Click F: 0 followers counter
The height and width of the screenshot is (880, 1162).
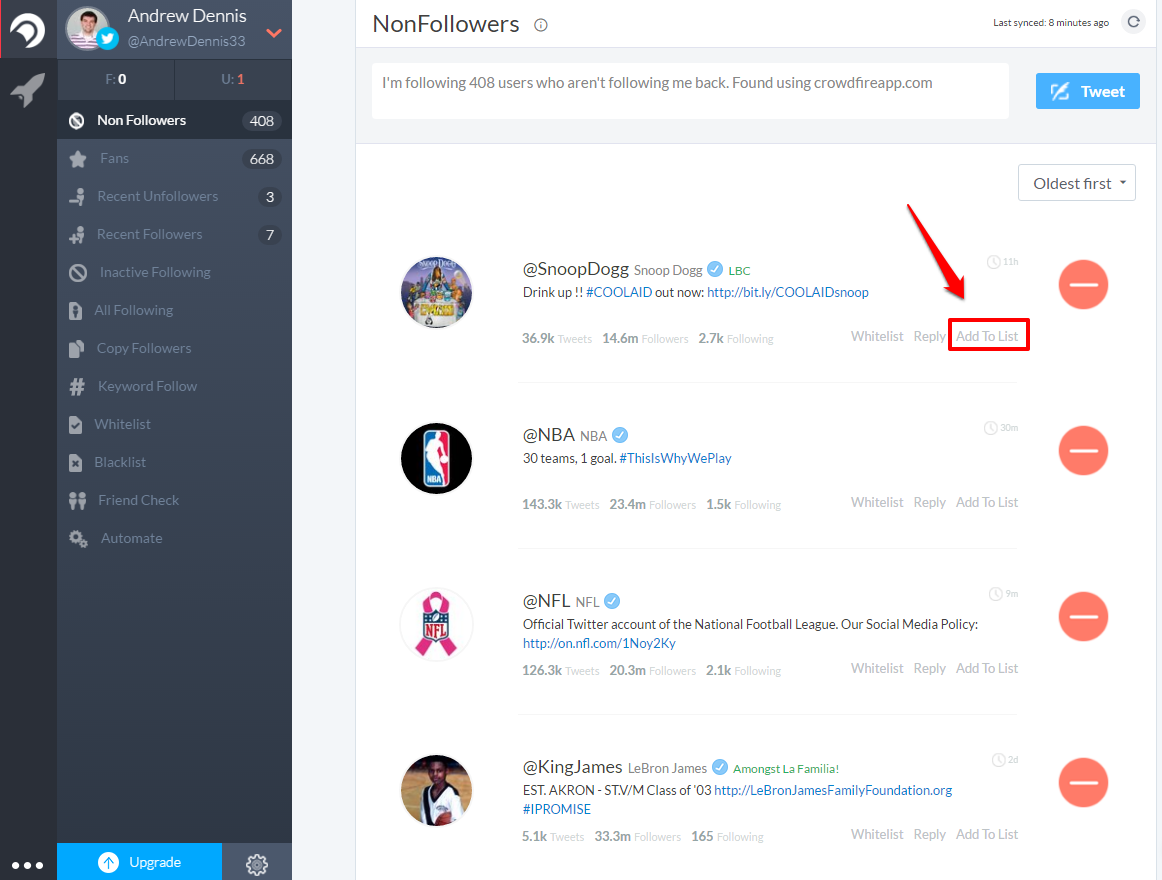[116, 79]
